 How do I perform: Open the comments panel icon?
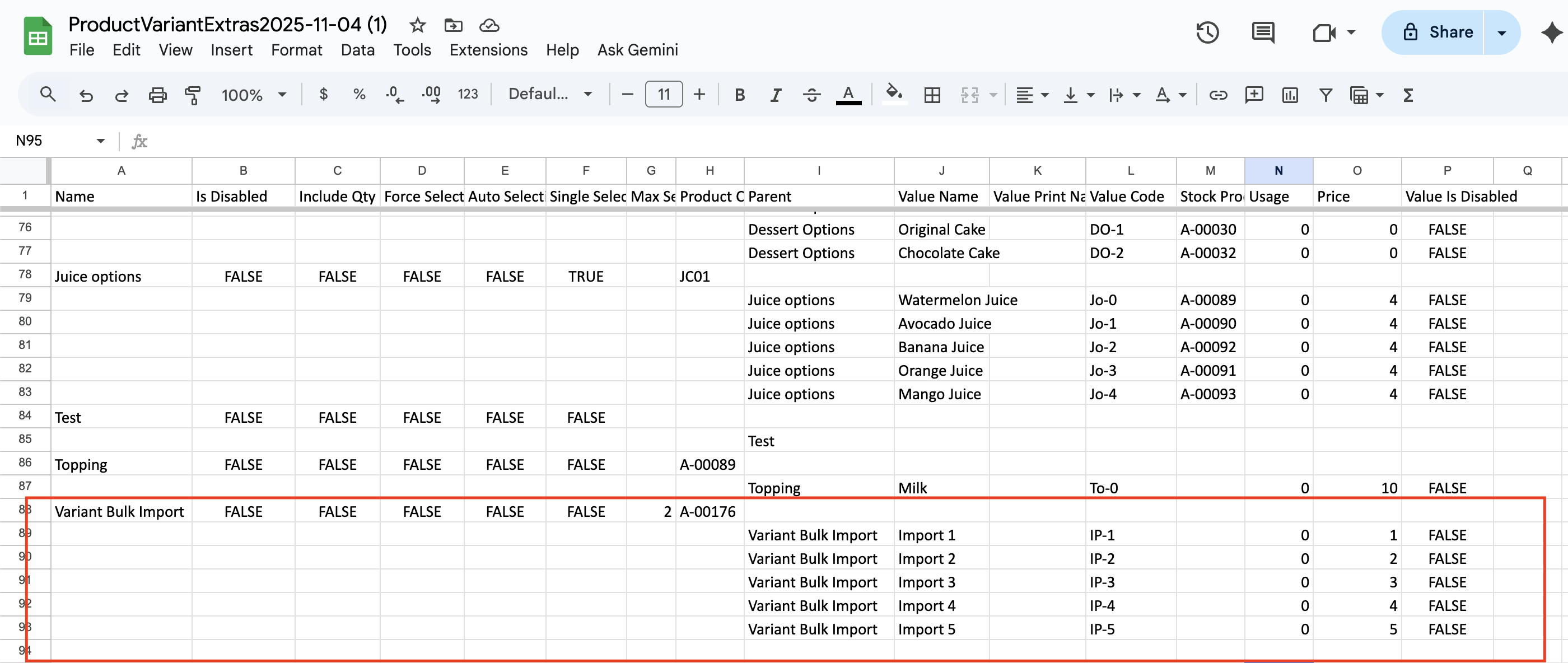click(x=1262, y=32)
